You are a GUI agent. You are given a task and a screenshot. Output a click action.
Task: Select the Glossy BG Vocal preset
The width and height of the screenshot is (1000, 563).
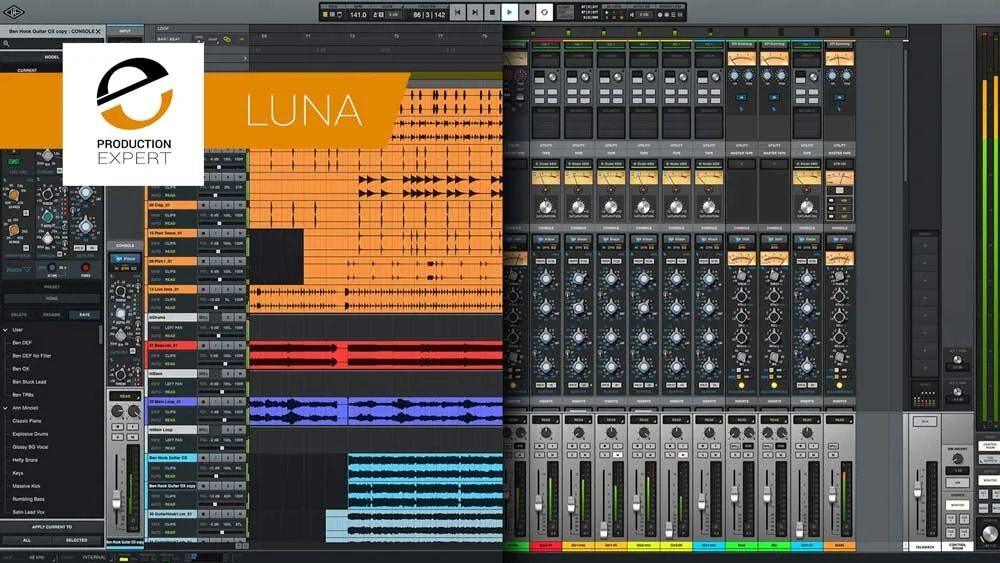tap(31, 447)
